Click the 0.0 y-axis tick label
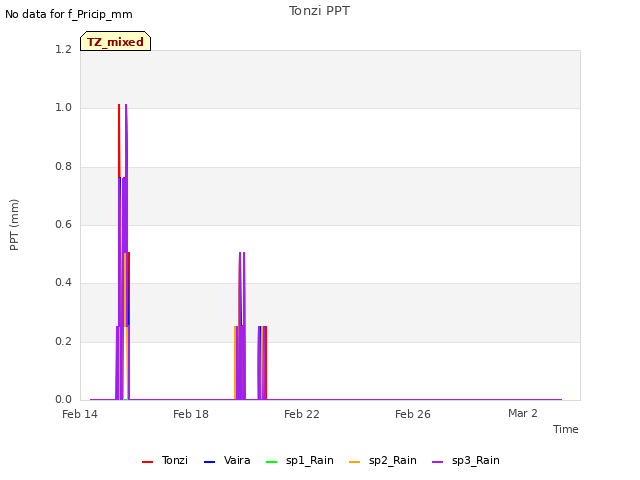640x480 pixels. [x=63, y=399]
